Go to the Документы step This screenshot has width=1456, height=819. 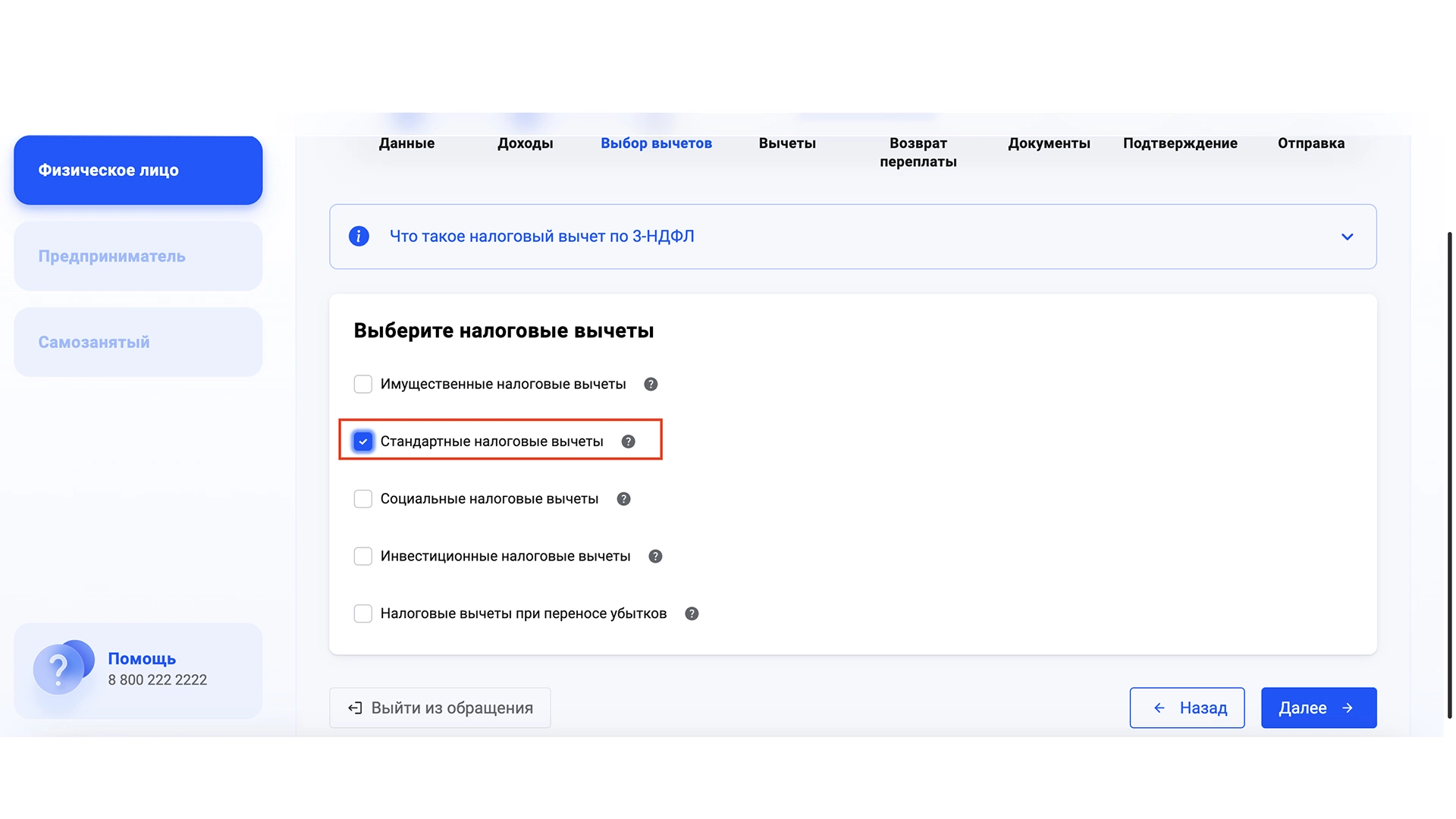(x=1049, y=143)
